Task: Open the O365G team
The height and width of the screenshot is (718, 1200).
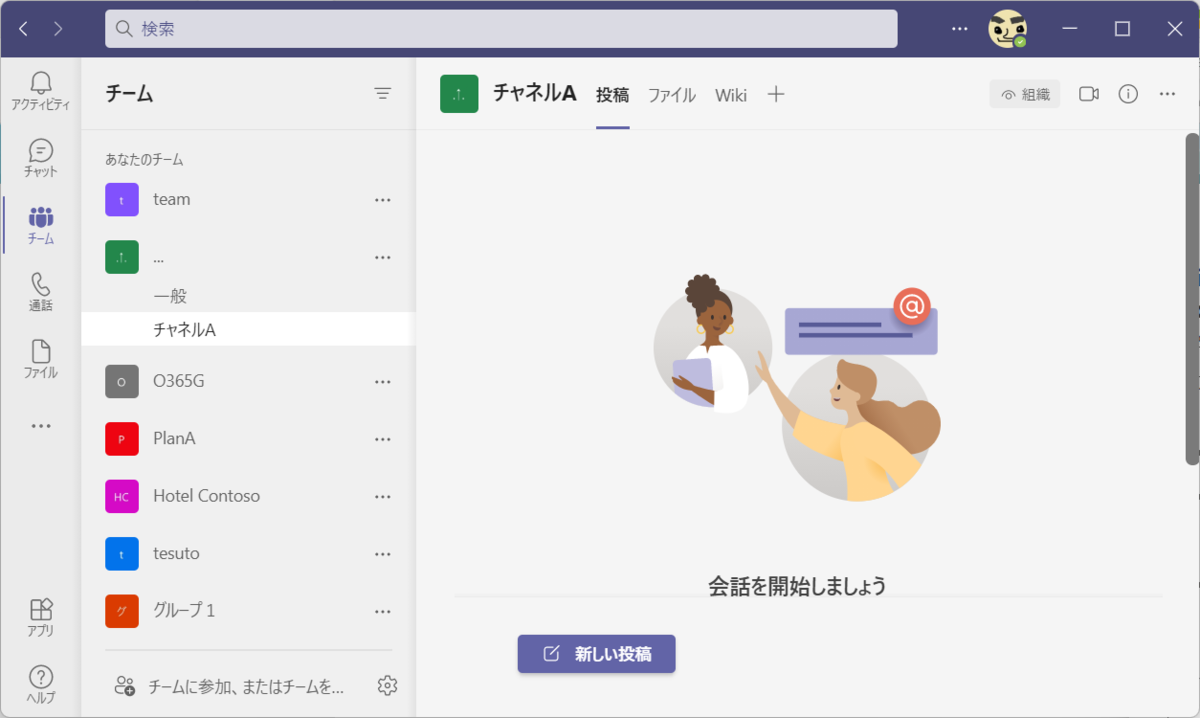Action: coord(248,382)
